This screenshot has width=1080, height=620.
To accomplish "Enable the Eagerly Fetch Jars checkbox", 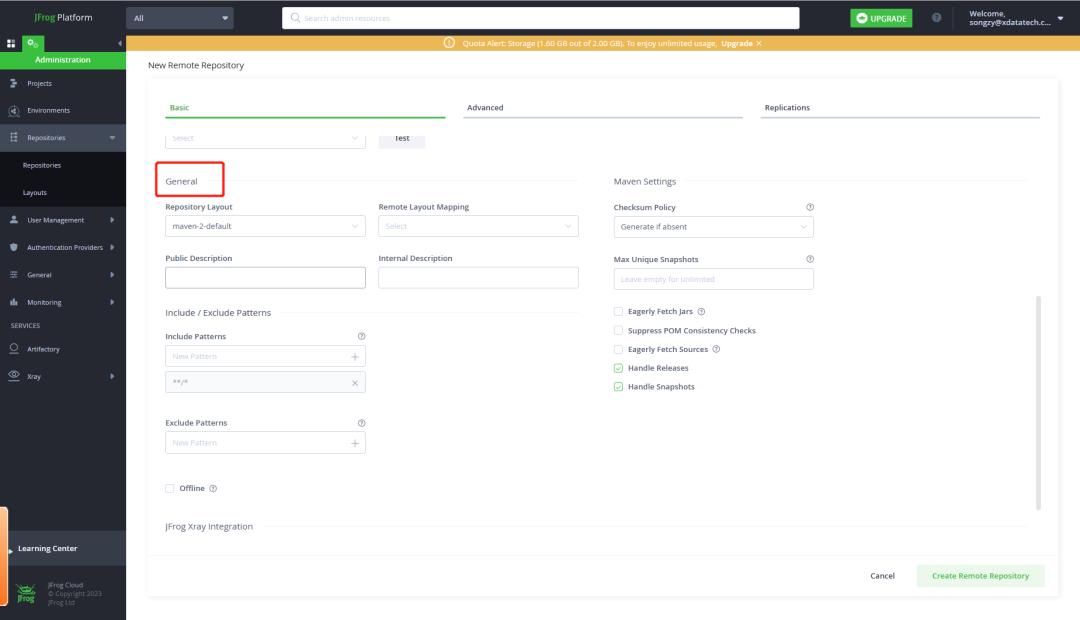I will pyautogui.click(x=618, y=311).
